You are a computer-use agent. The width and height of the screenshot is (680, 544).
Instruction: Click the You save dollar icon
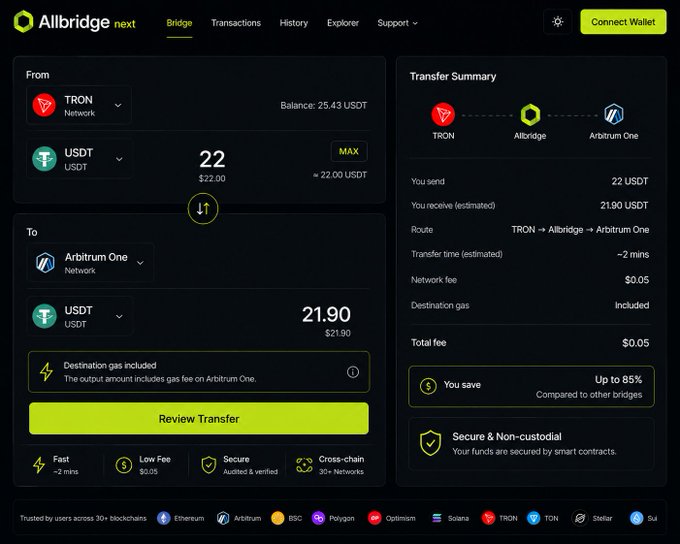[x=428, y=386]
